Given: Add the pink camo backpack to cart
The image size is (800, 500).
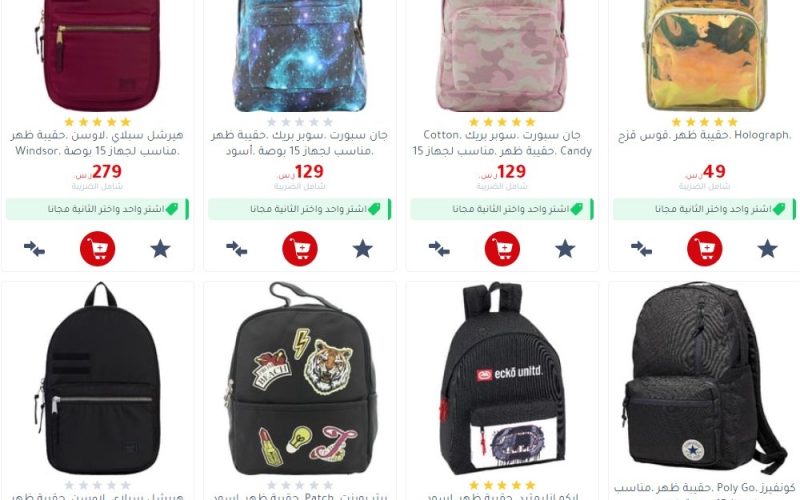Looking at the screenshot, I should coord(502,248).
